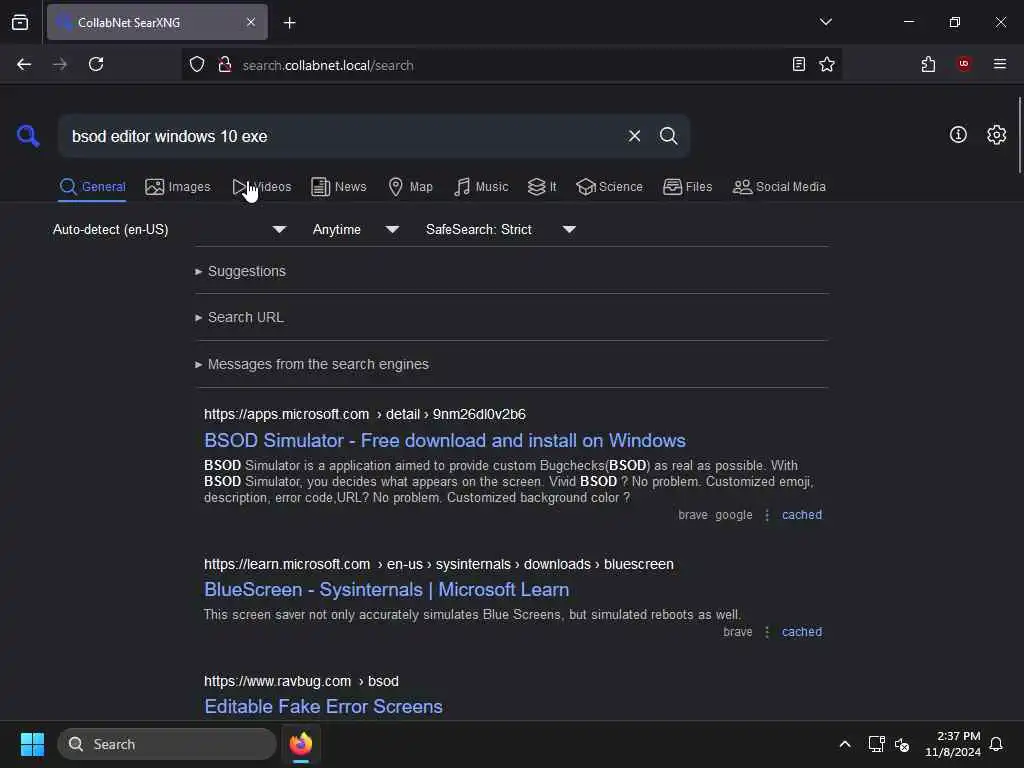This screenshot has width=1024, height=768.
Task: Click the browser forward arrow
Action: [60, 64]
